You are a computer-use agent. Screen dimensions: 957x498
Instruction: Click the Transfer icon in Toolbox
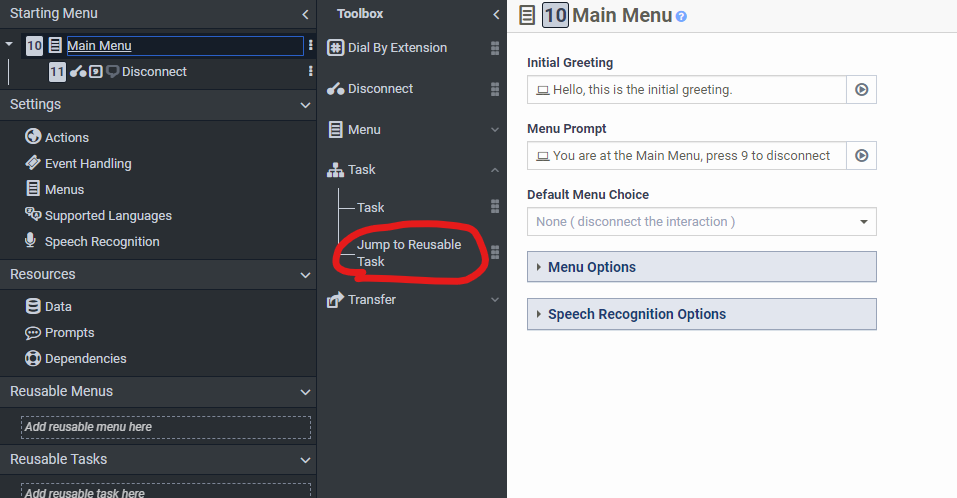[336, 300]
